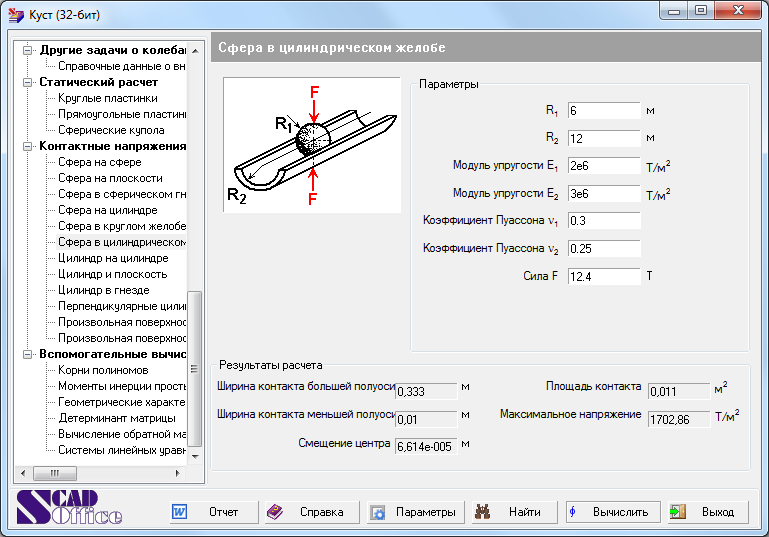Click the SCAD Office logo
769x537 pixels.
click(x=70, y=509)
